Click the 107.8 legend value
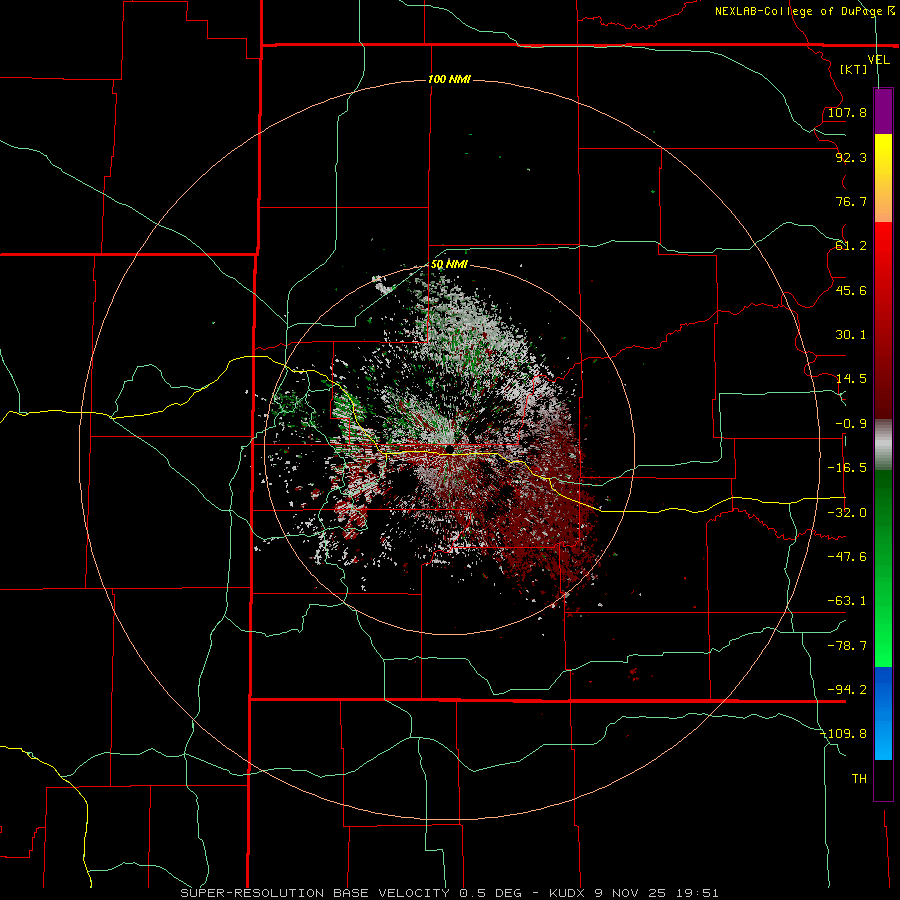Viewport: 900px width, 900px height. coord(847,112)
